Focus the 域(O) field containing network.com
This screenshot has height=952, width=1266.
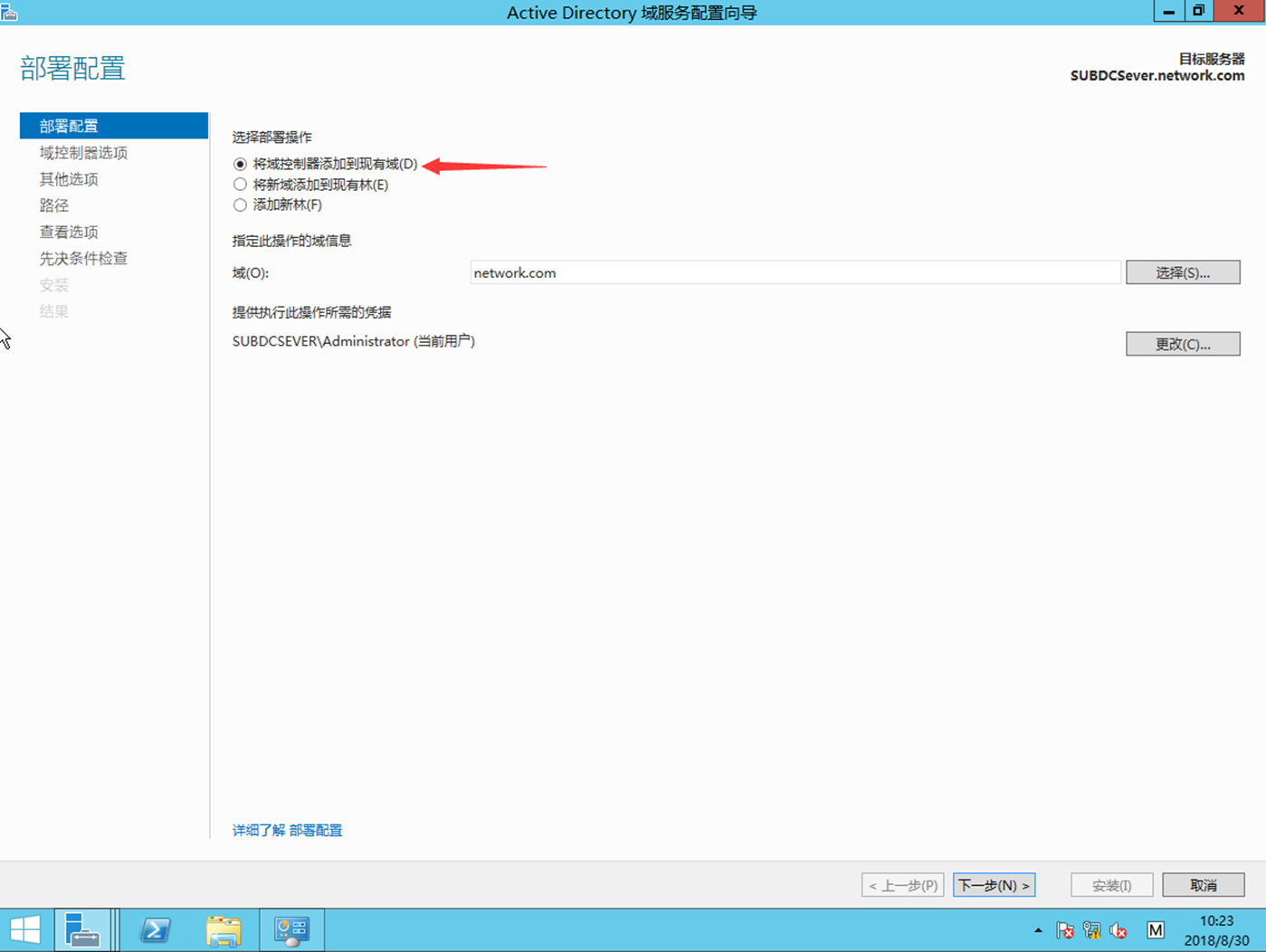point(795,272)
